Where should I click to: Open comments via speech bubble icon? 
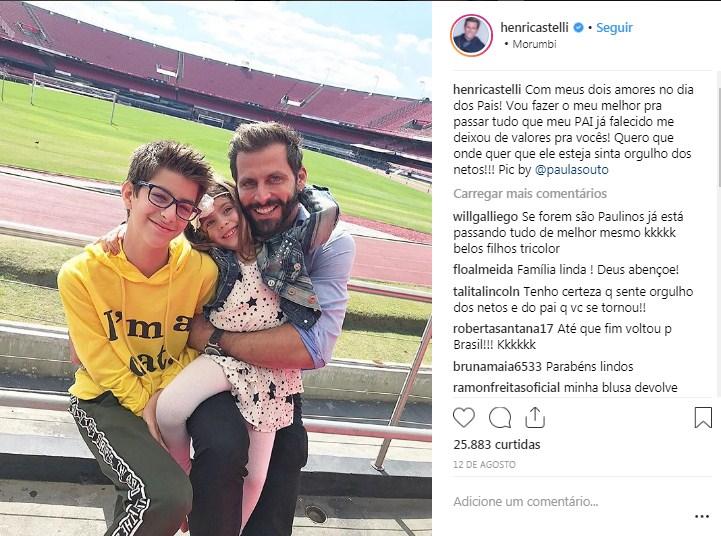click(x=500, y=417)
